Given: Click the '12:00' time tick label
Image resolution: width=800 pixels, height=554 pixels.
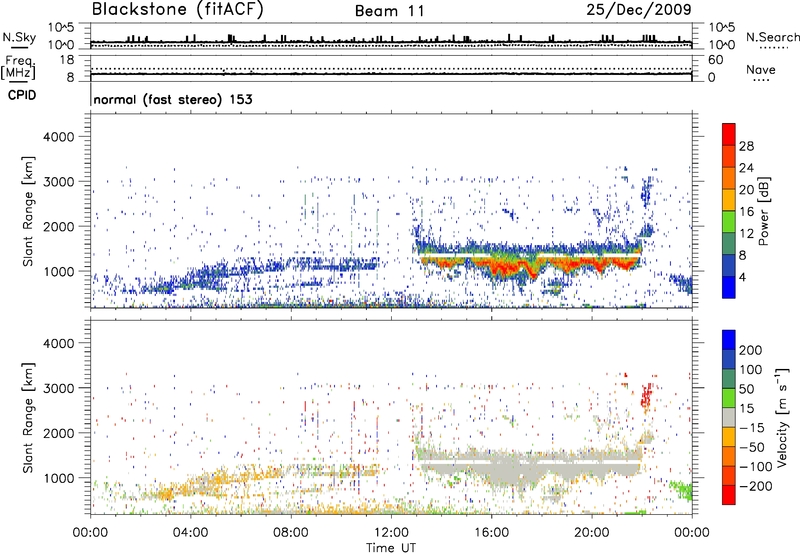Looking at the screenshot, I should tap(391, 533).
